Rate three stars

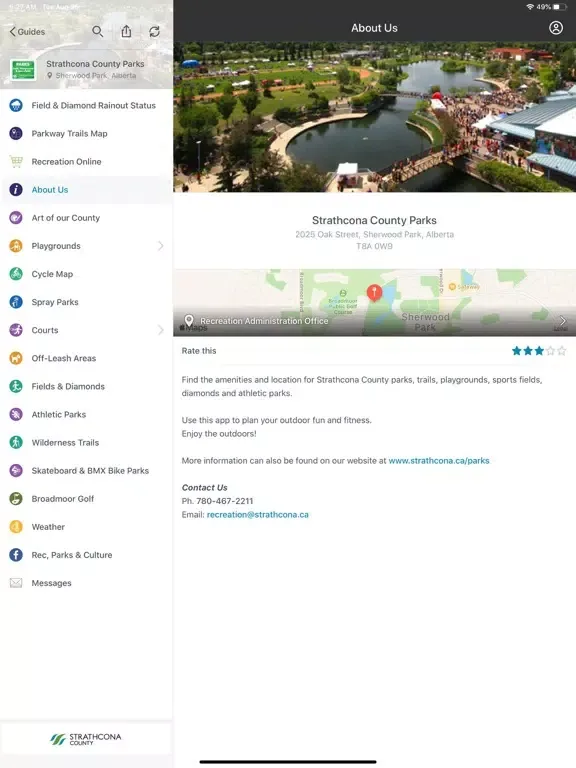(x=539, y=351)
